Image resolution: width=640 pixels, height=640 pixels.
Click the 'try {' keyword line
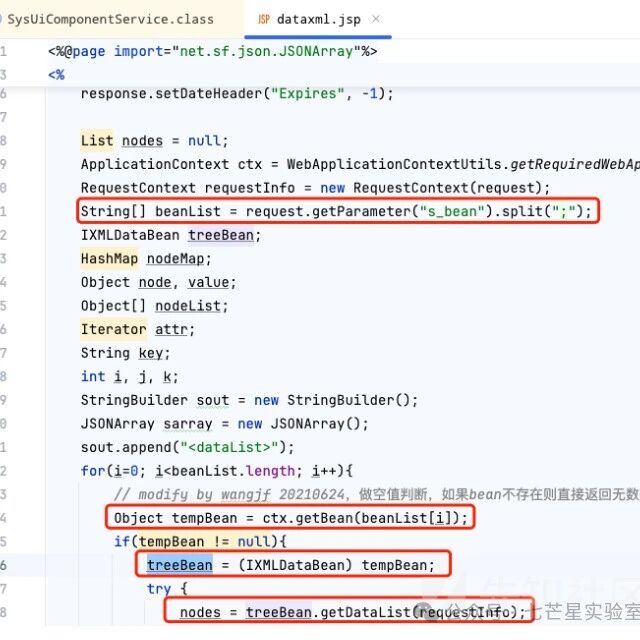pos(167,589)
